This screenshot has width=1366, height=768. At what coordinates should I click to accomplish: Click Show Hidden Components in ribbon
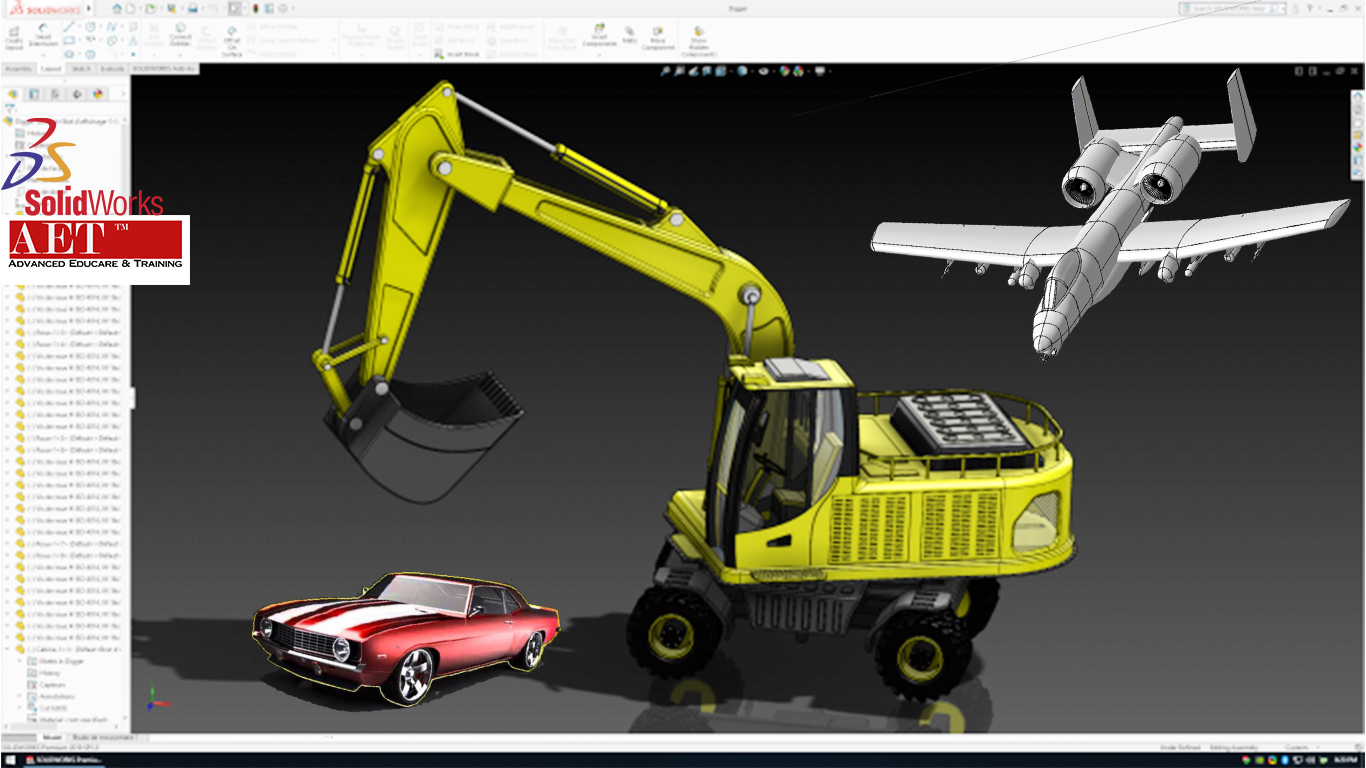(698, 40)
